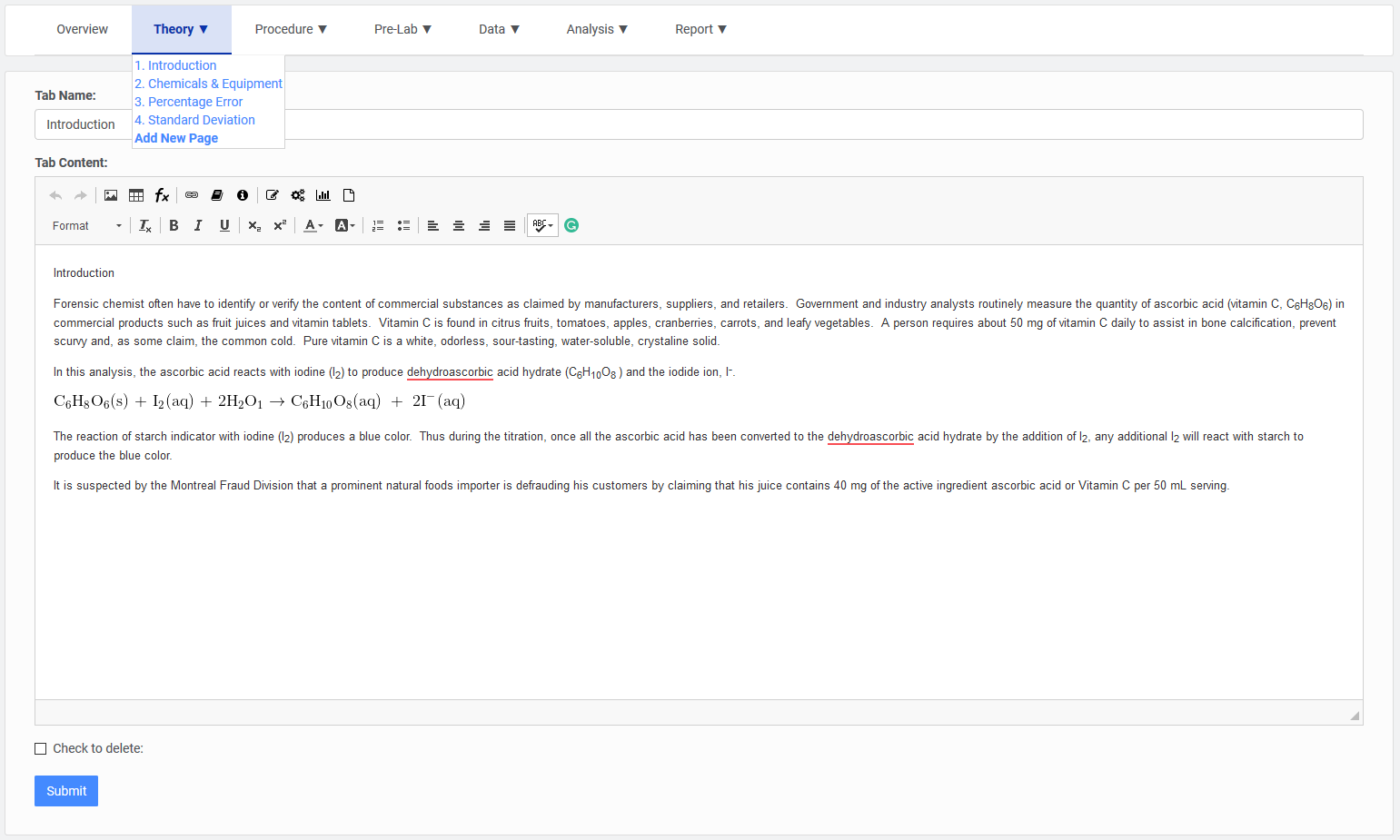
Task: Click the Tab Name input field
Action: 699,124
